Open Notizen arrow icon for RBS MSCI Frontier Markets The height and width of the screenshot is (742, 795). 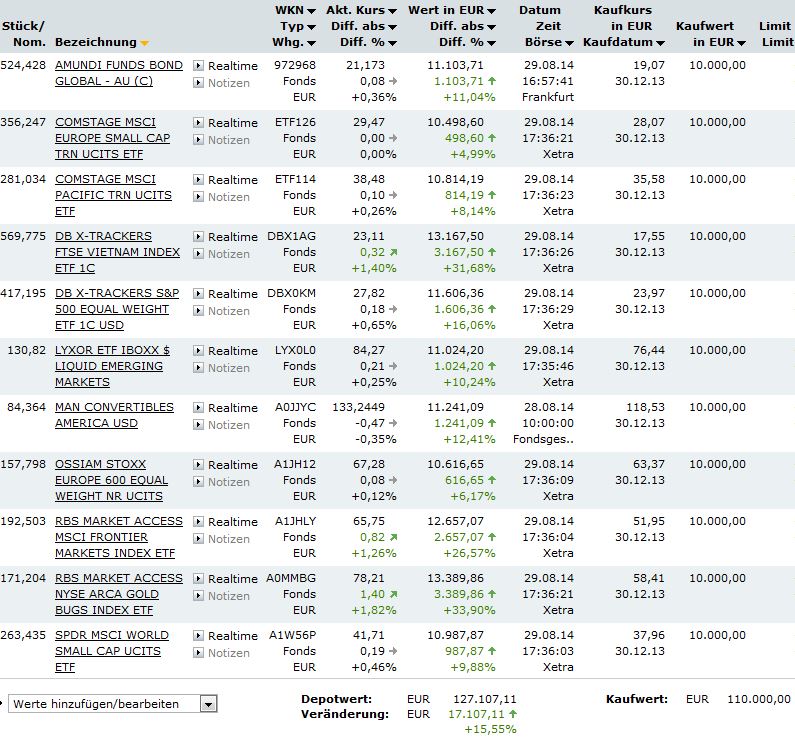(198, 538)
